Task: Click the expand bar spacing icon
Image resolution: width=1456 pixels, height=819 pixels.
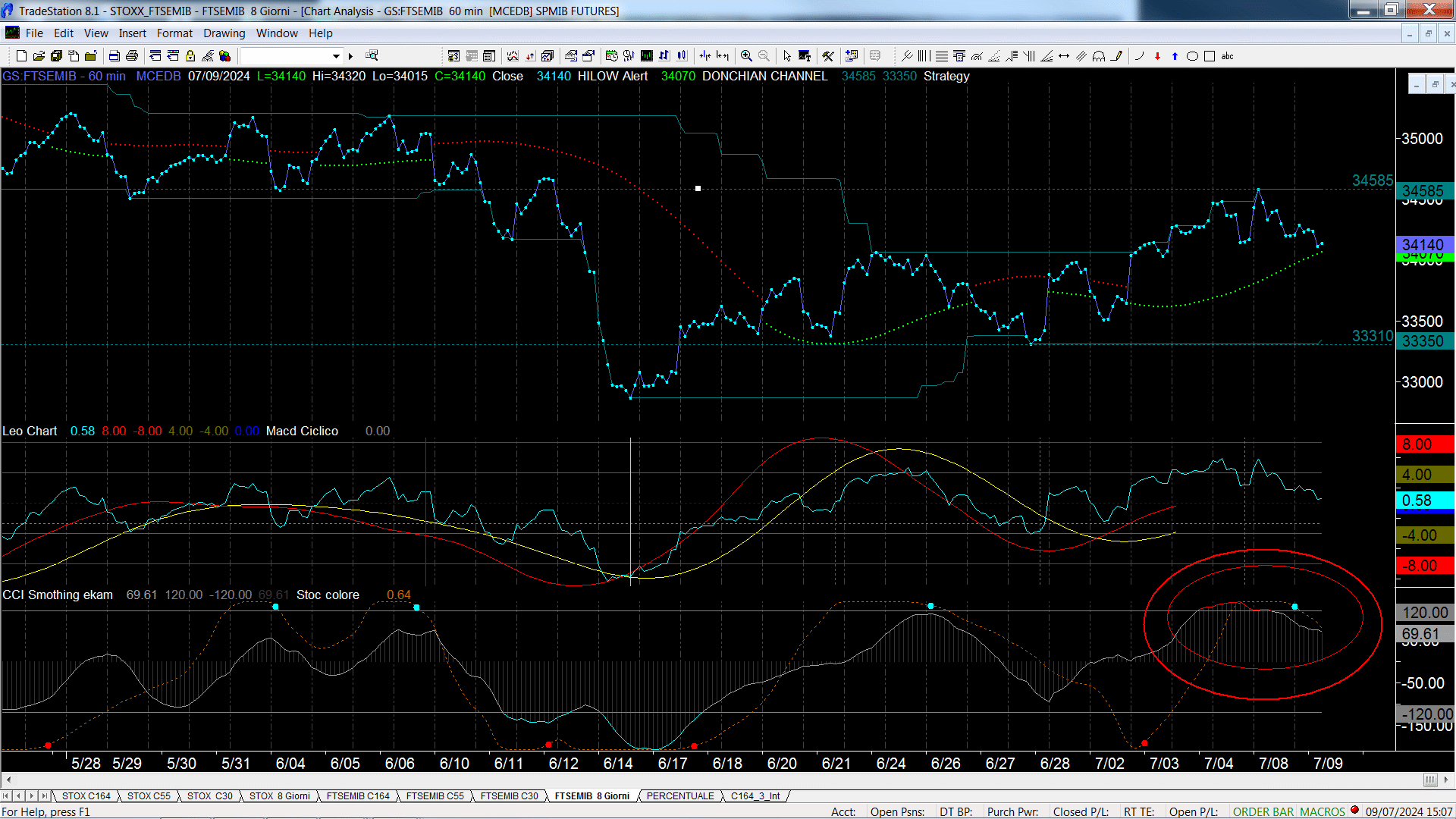Action: (723, 55)
